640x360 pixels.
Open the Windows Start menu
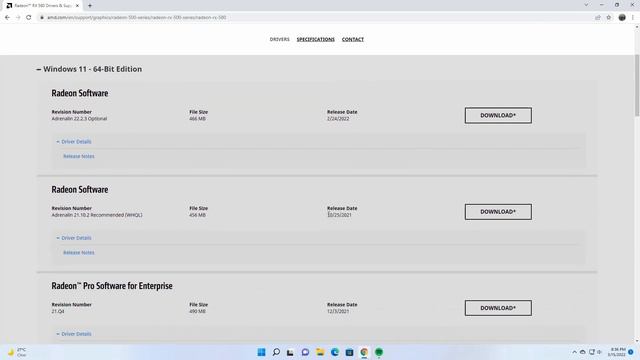click(x=261, y=352)
